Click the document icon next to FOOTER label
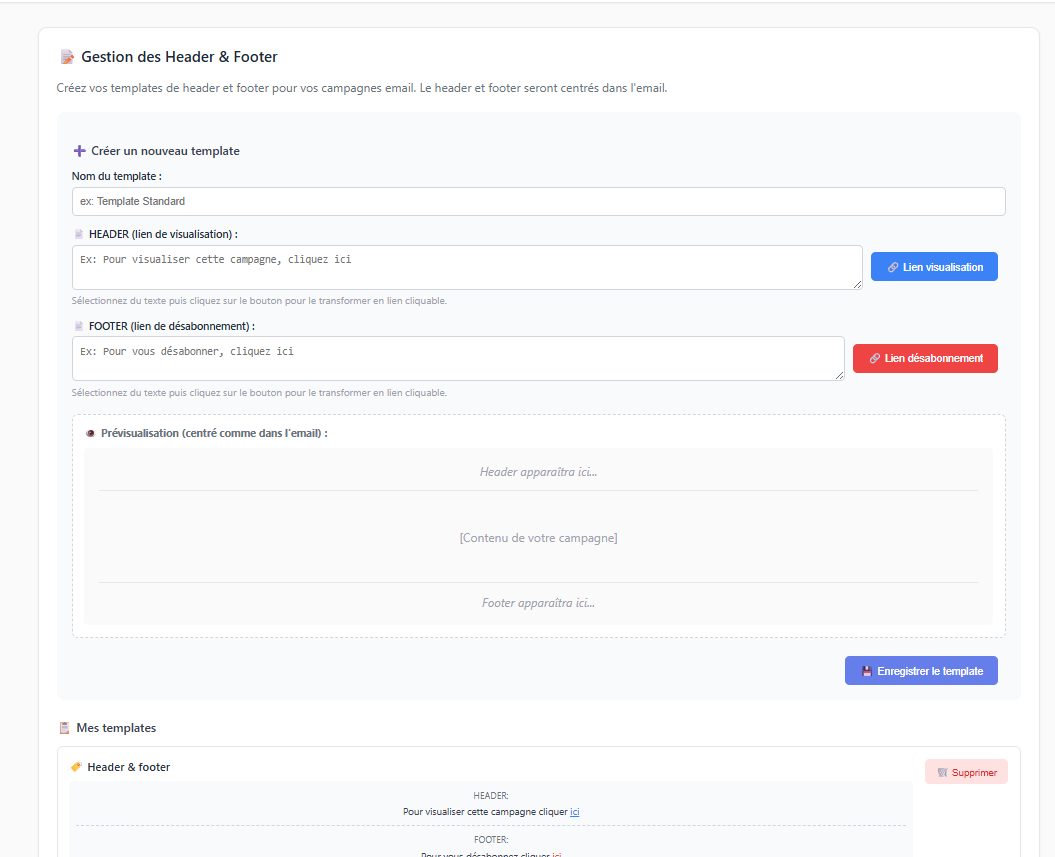This screenshot has height=857, width=1055. [x=78, y=326]
